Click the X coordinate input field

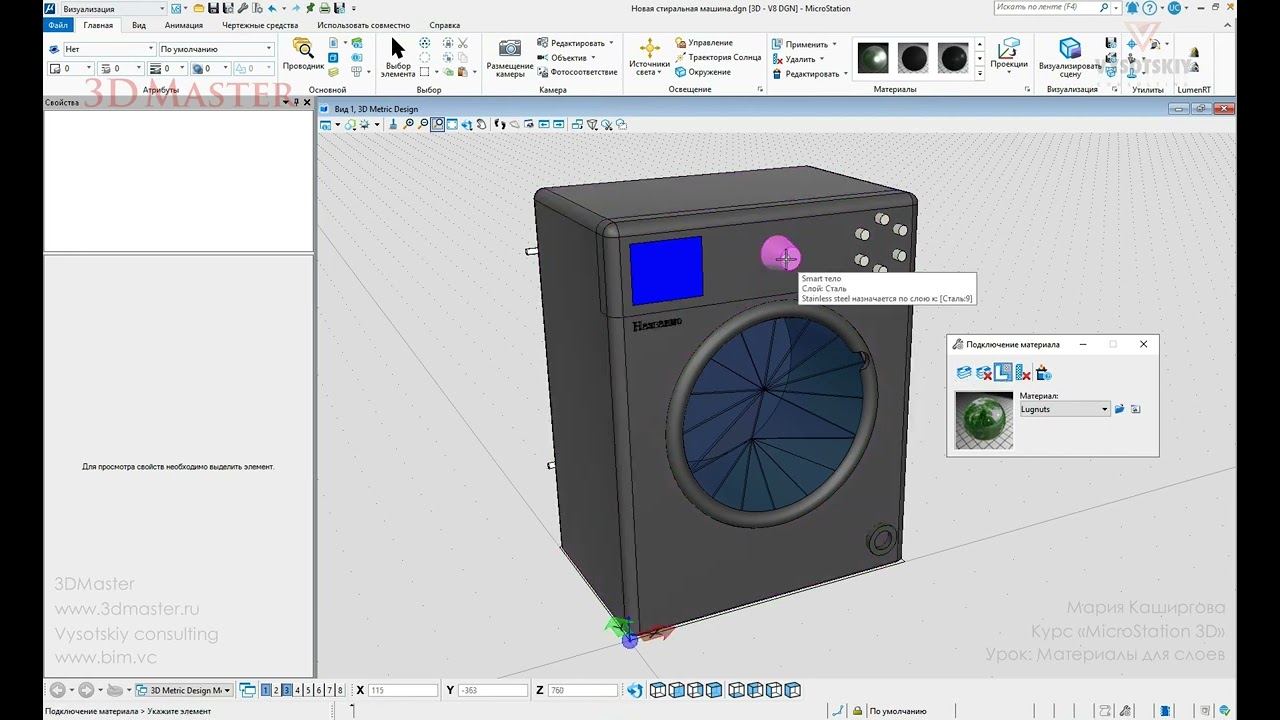coord(403,690)
